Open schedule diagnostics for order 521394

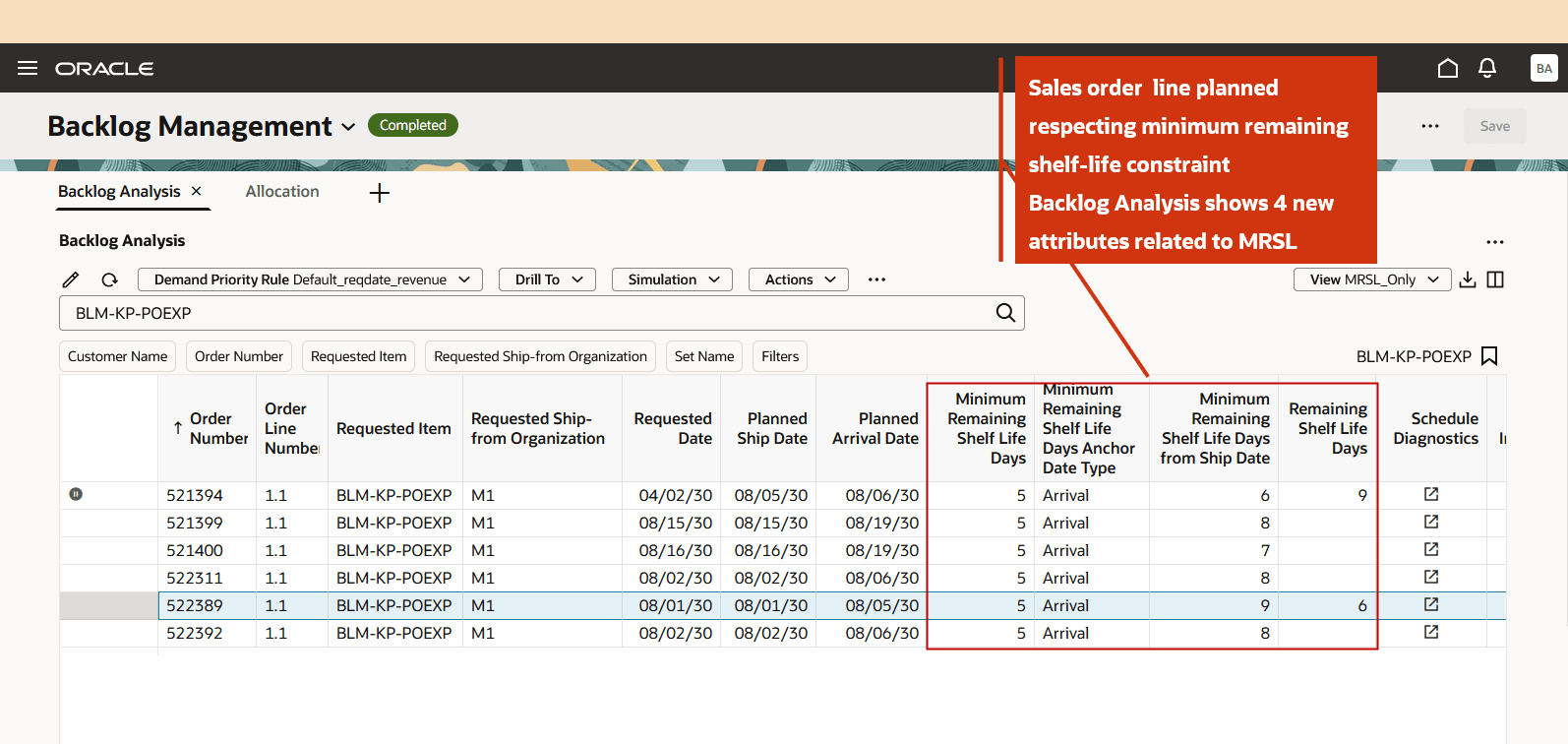(x=1431, y=494)
